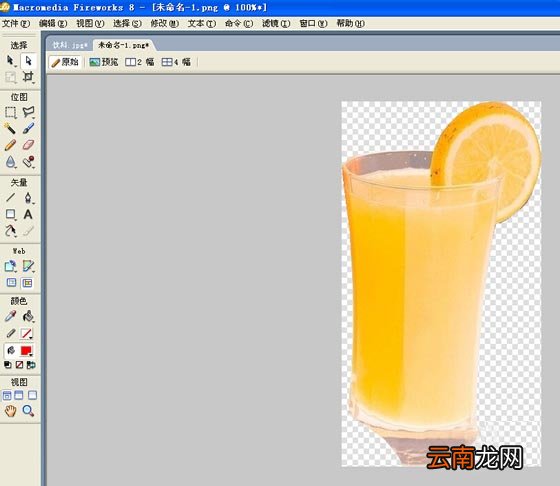The height and width of the screenshot is (486, 560).
Task: Select the Knife tool
Action: pos(28,231)
